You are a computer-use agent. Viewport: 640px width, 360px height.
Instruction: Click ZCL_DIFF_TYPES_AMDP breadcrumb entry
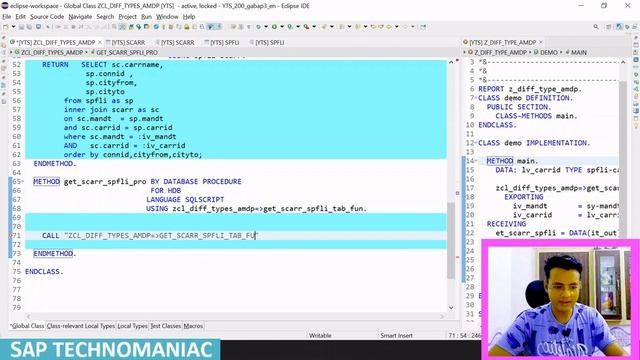pos(51,53)
